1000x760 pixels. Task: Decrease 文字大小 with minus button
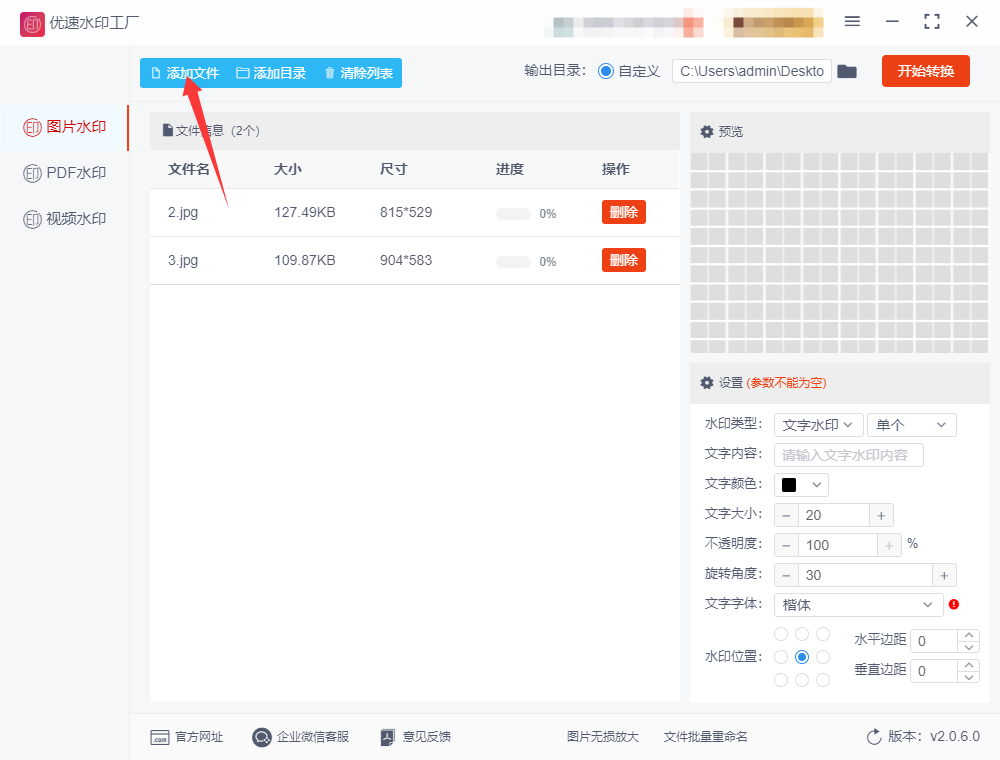pyautogui.click(x=786, y=515)
